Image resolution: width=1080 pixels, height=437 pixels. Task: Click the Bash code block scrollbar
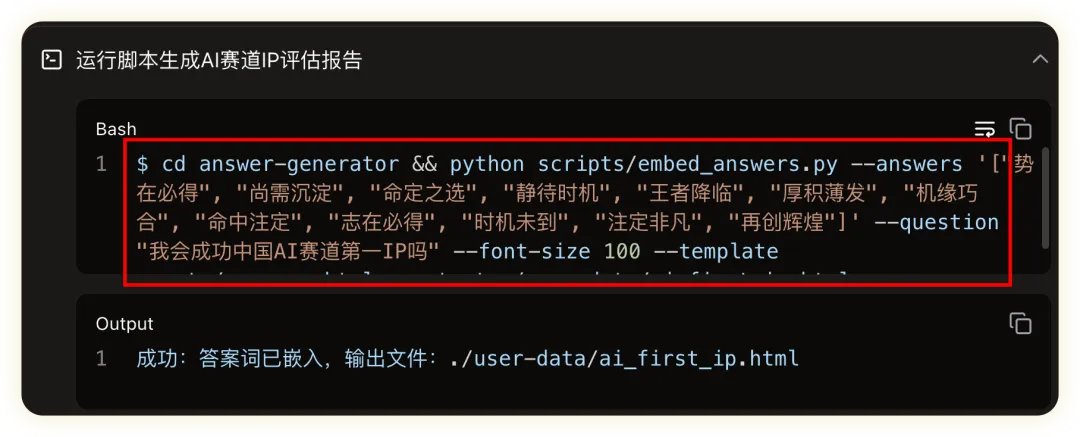[x=1045, y=196]
